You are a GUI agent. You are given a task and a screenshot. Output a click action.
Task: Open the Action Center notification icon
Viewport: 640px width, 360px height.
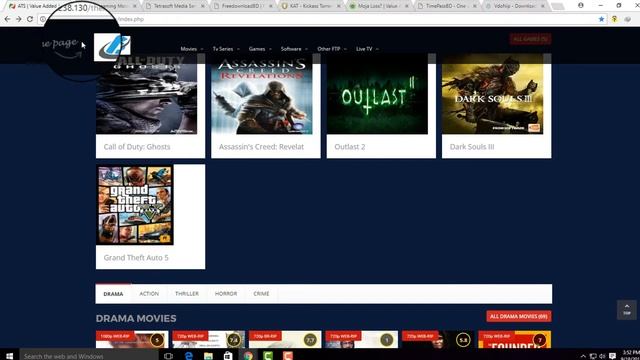[x=612, y=356]
